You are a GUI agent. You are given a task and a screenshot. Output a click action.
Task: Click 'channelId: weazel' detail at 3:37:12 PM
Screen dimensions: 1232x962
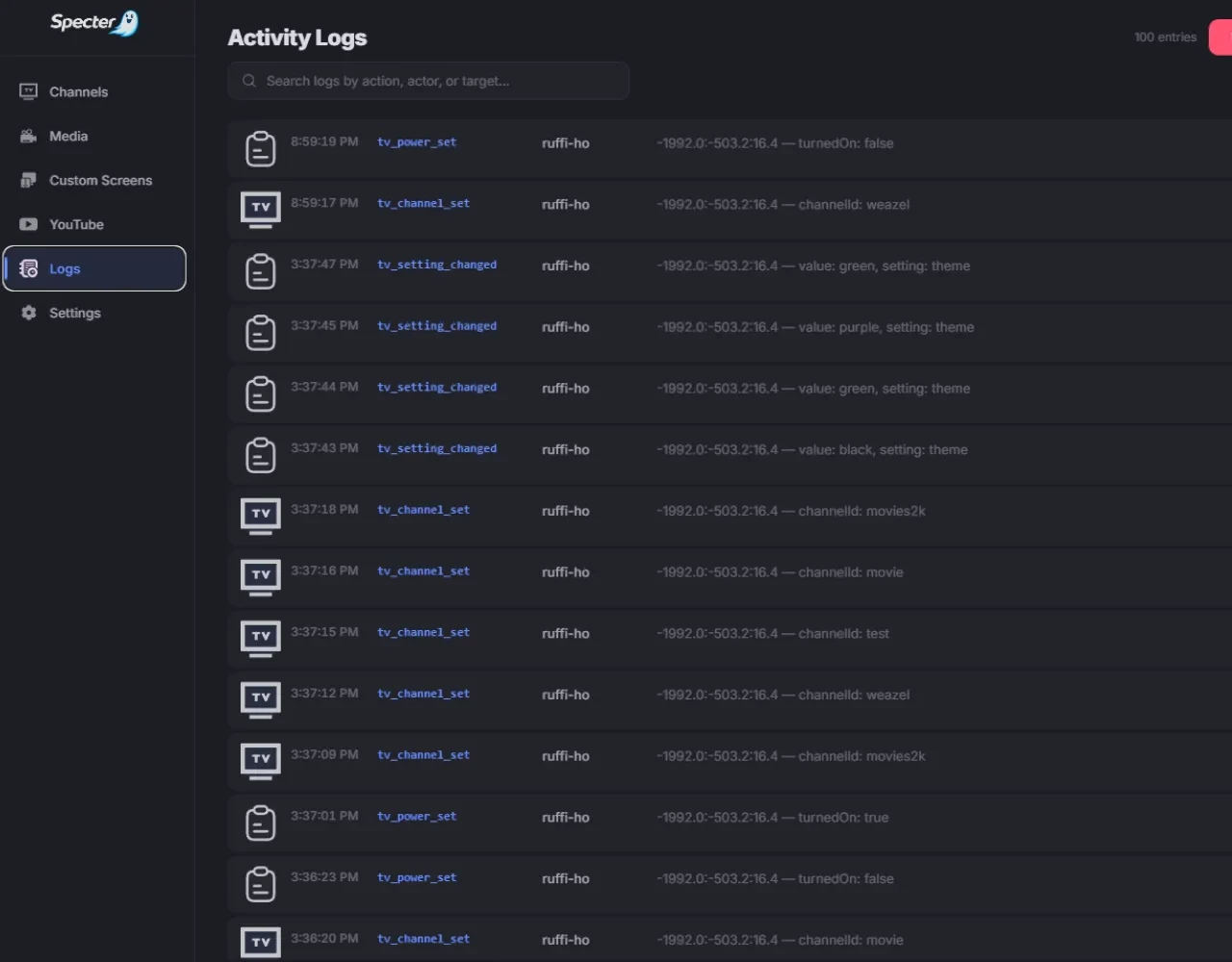(x=855, y=696)
